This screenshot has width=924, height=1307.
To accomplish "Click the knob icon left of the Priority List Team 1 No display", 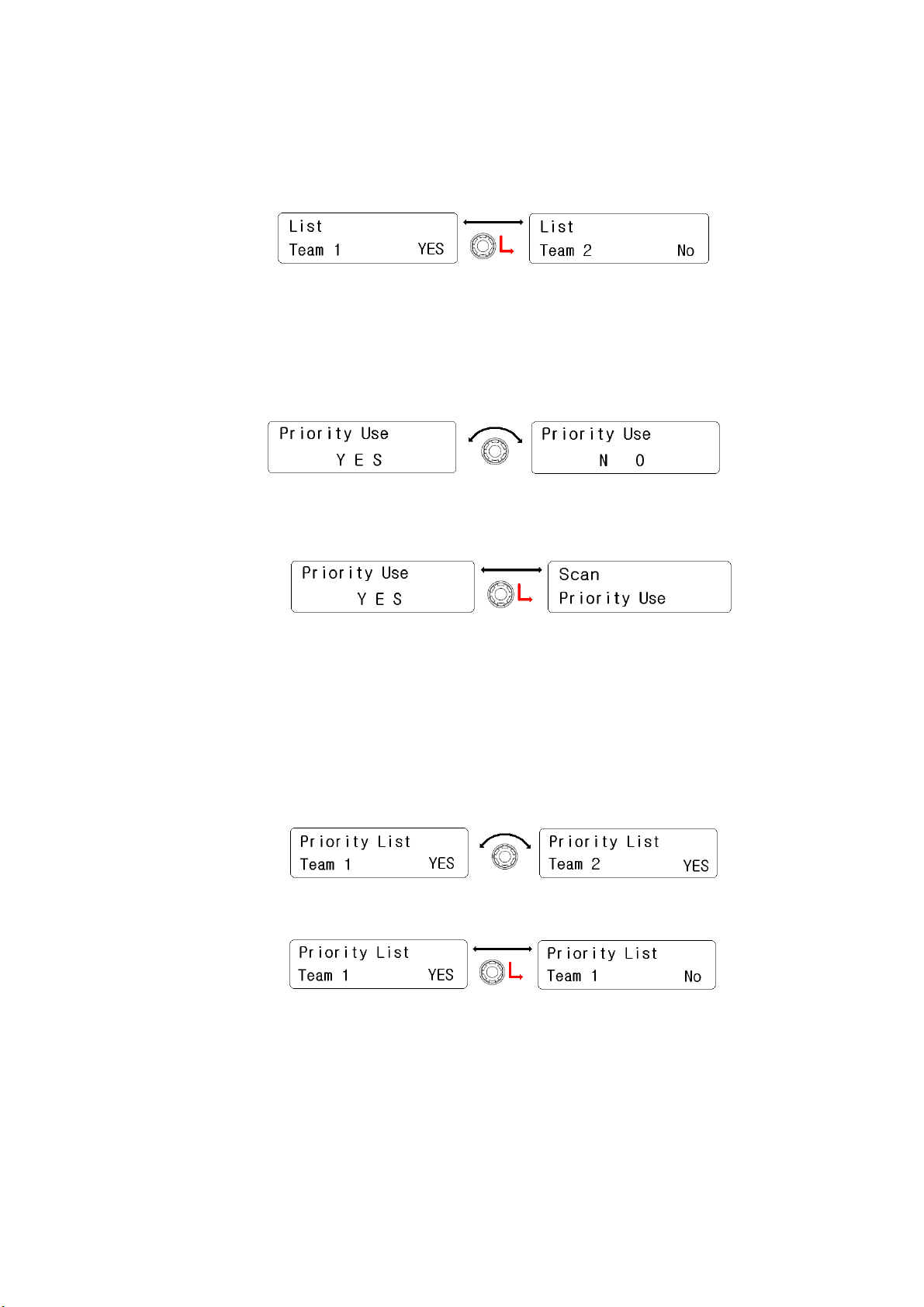I will tap(493, 973).
